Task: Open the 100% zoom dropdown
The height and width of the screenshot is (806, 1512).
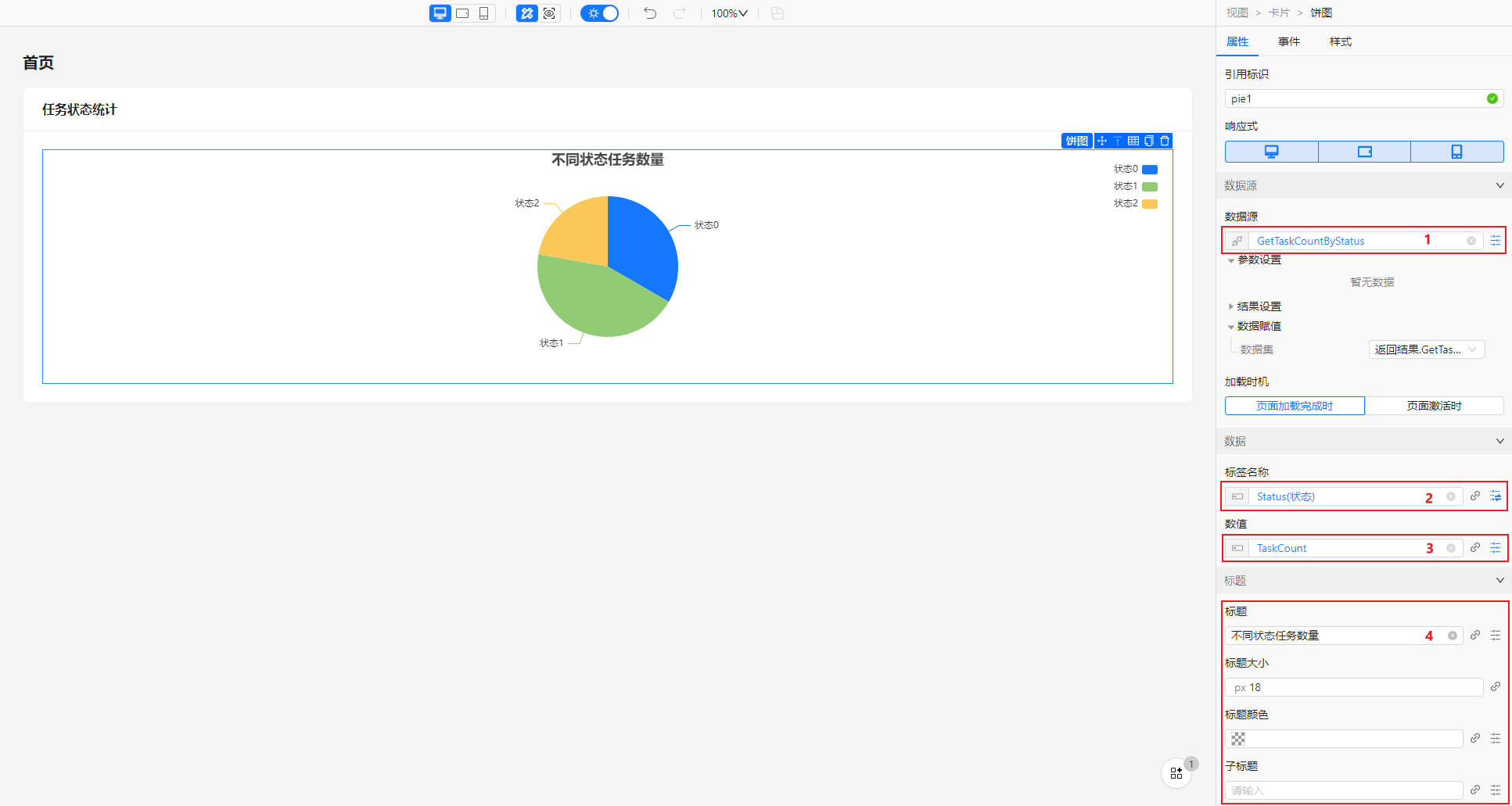Action: (x=728, y=13)
